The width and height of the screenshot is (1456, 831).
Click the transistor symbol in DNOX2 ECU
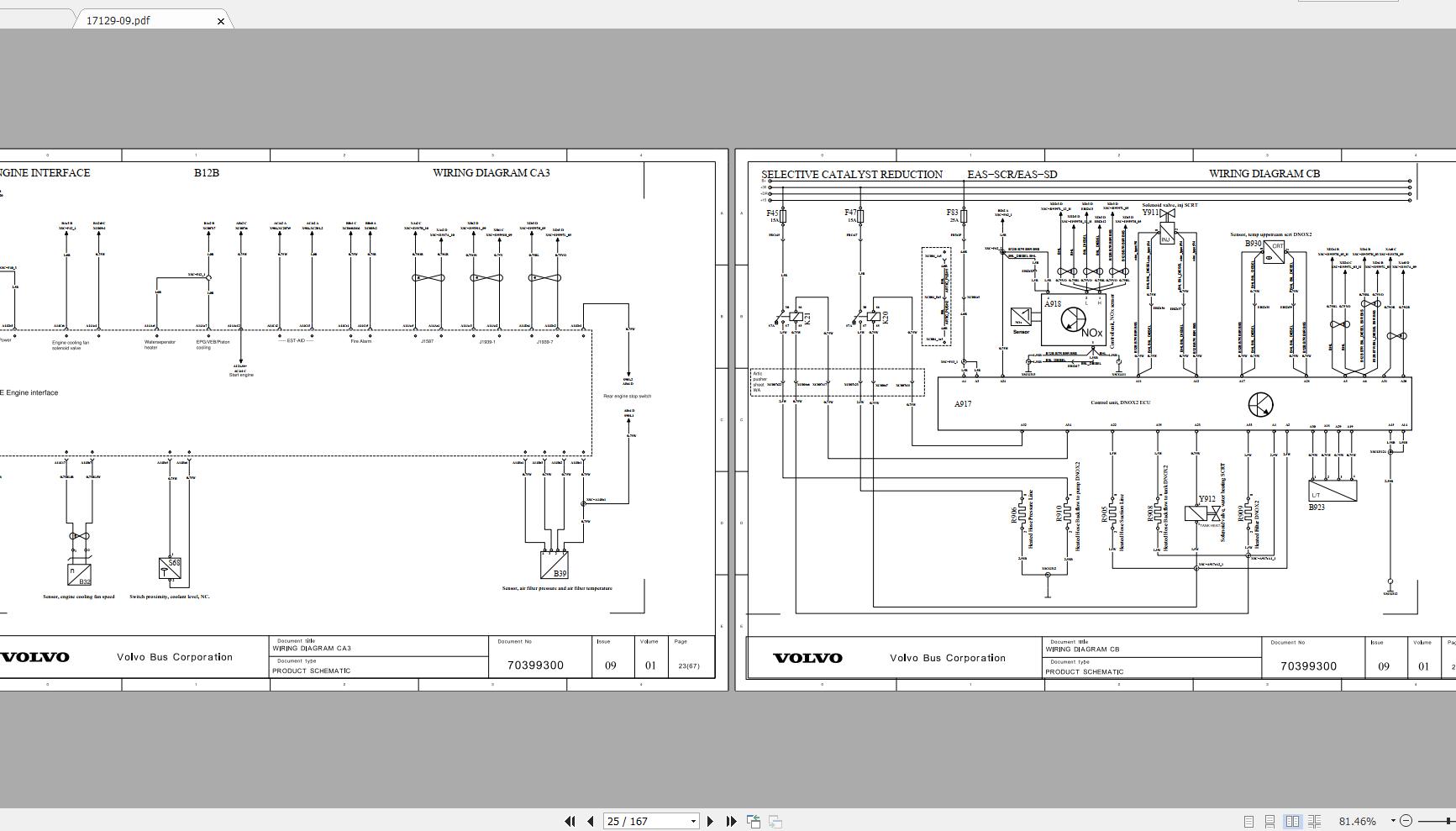1260,405
